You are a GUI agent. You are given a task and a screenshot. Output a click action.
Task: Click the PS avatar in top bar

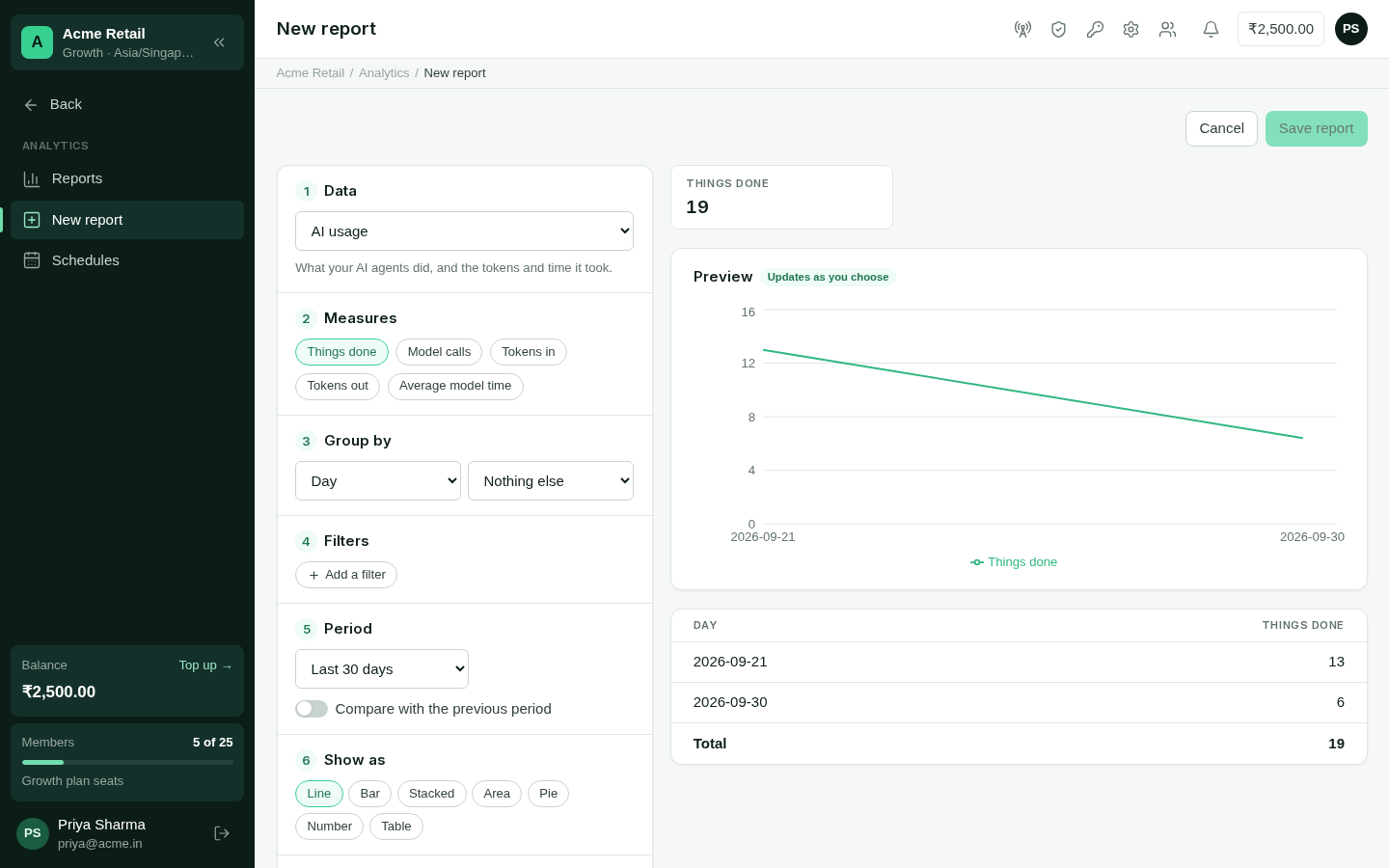1351,29
